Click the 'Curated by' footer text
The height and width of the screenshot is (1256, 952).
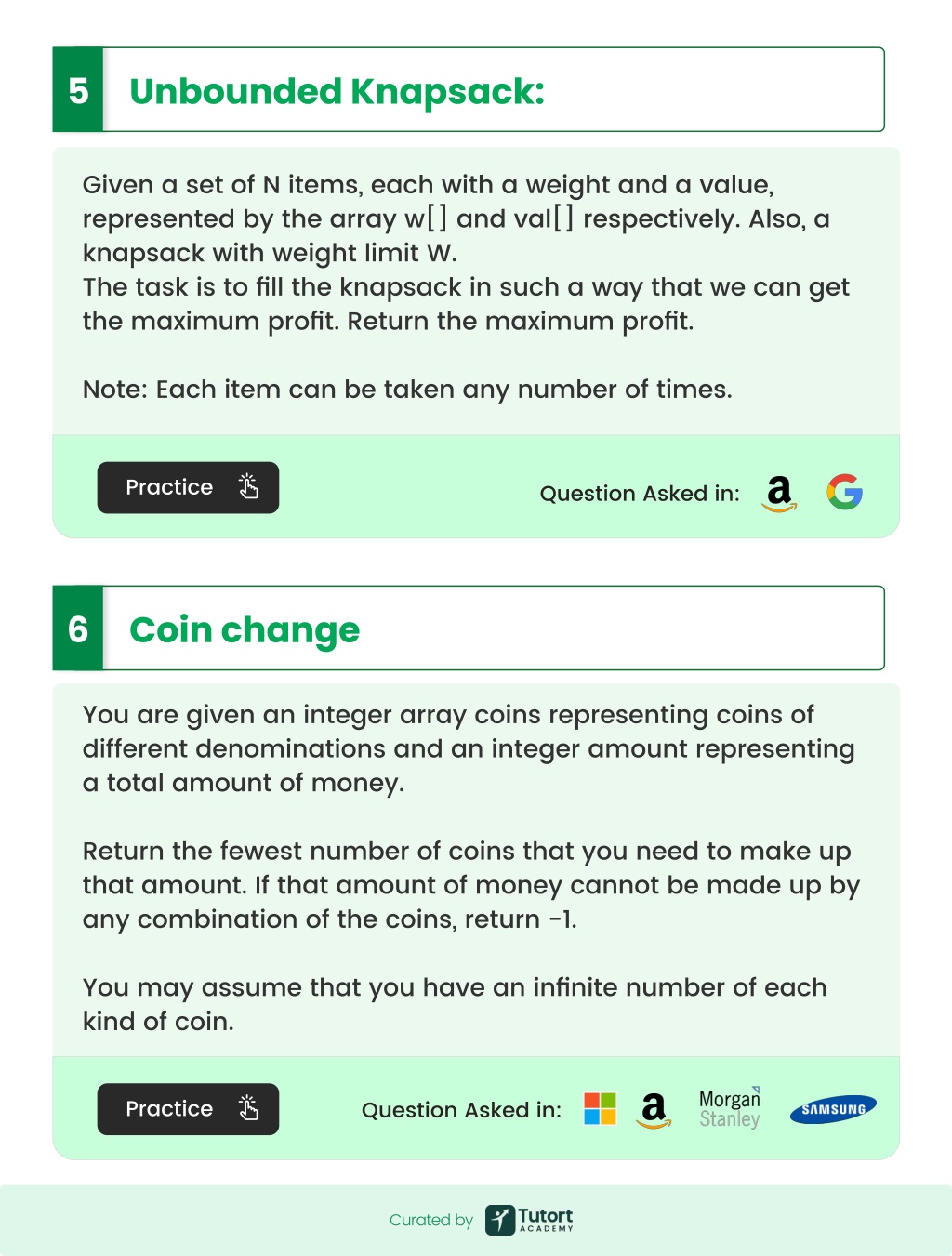(431, 1220)
